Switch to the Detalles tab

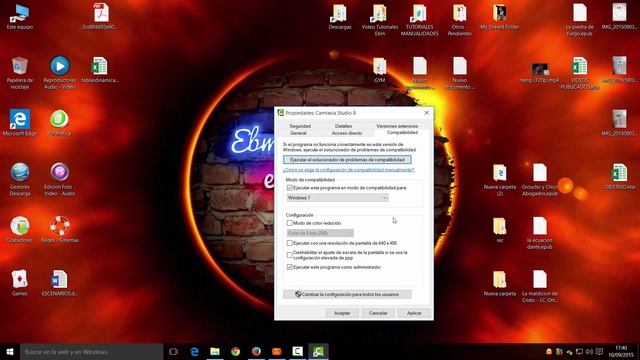coord(343,126)
